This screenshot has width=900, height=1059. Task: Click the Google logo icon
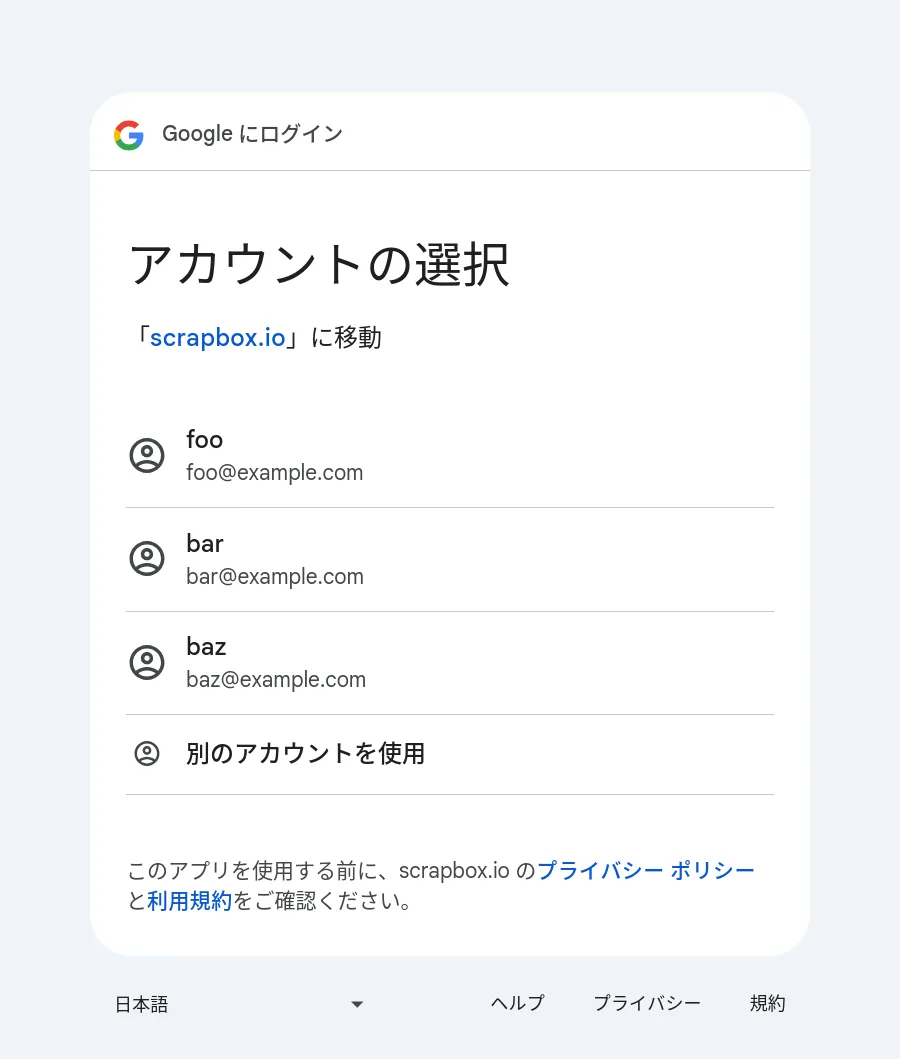click(128, 134)
